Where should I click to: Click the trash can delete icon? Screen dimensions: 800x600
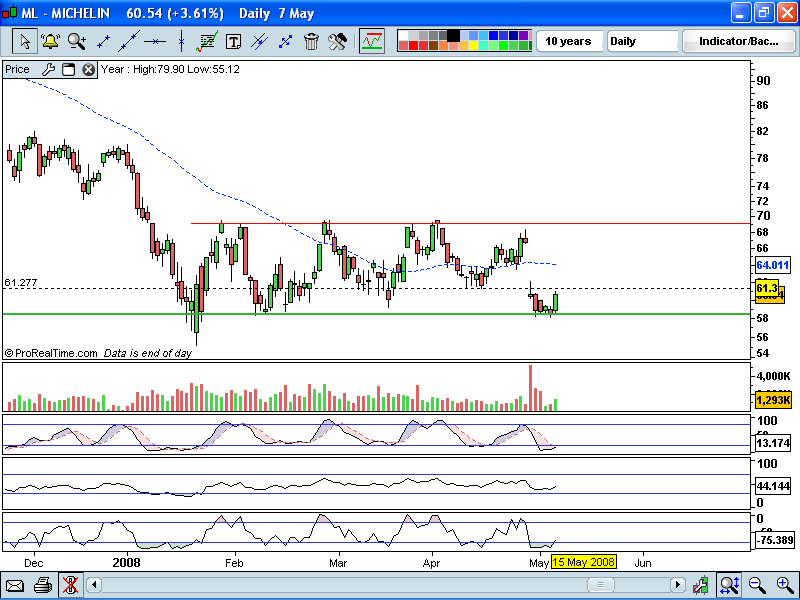[311, 41]
